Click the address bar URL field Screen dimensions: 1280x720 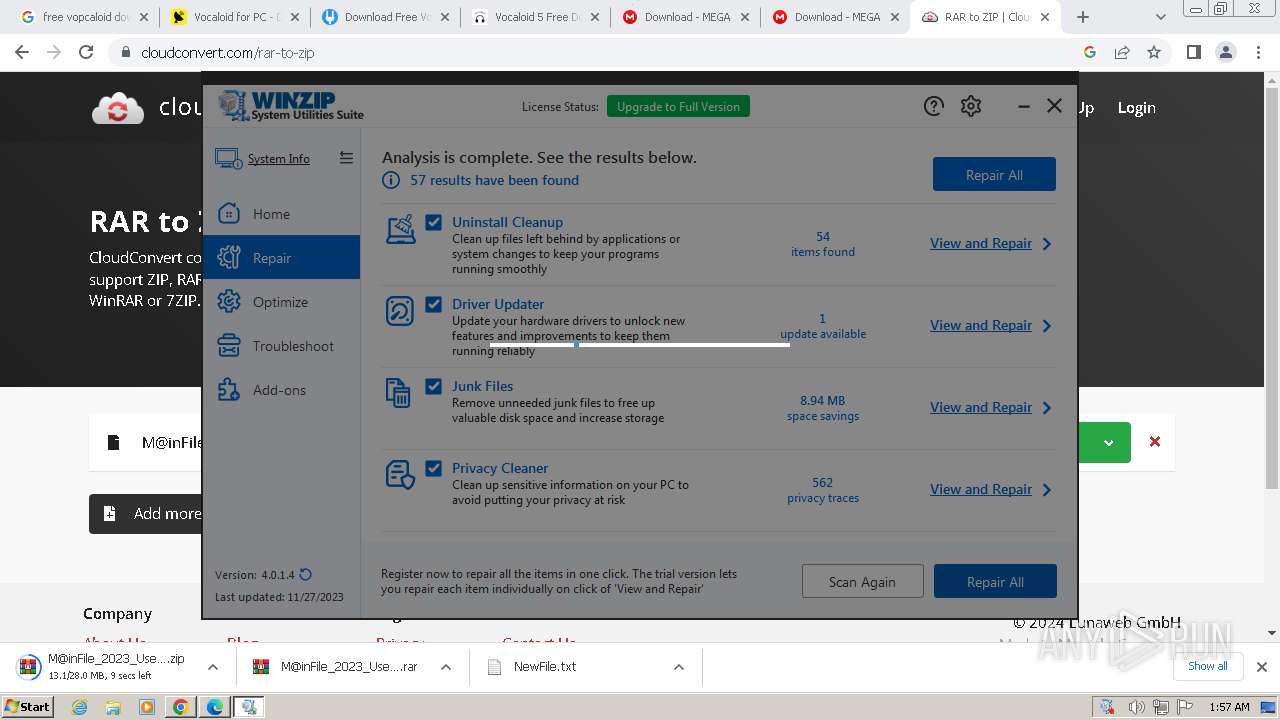600,52
